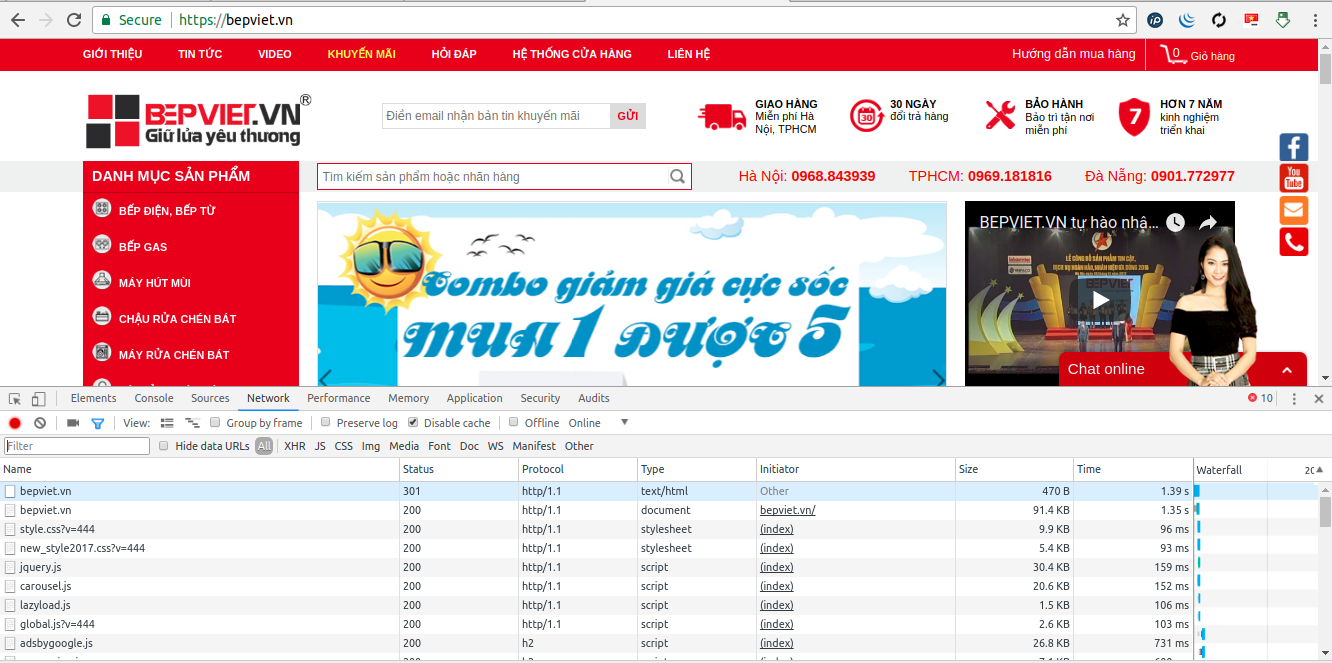This screenshot has width=1332, height=663.
Task: Open the Console tab
Action: (x=154, y=398)
